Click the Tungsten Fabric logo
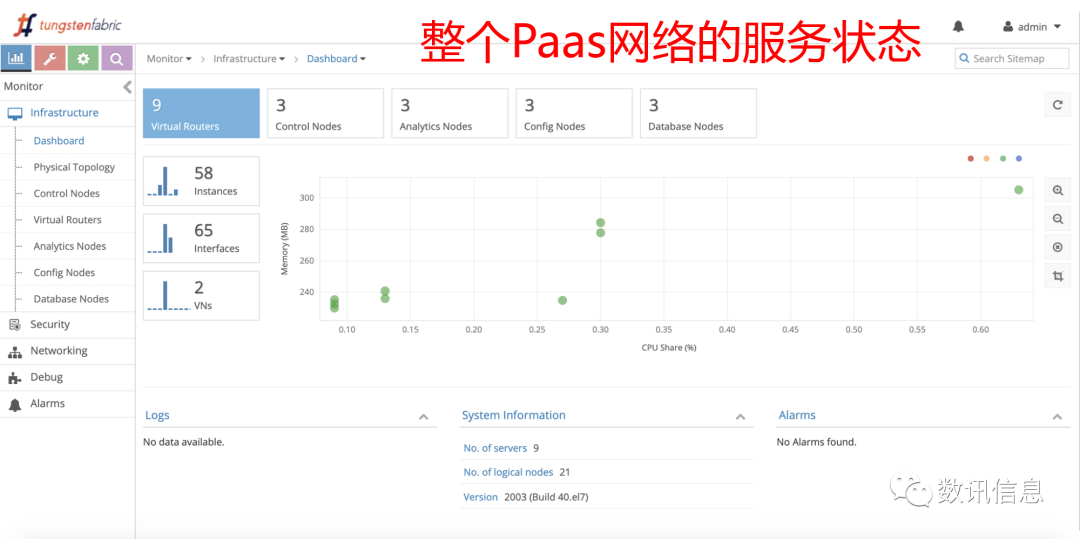The height and width of the screenshot is (539, 1080). [68, 26]
